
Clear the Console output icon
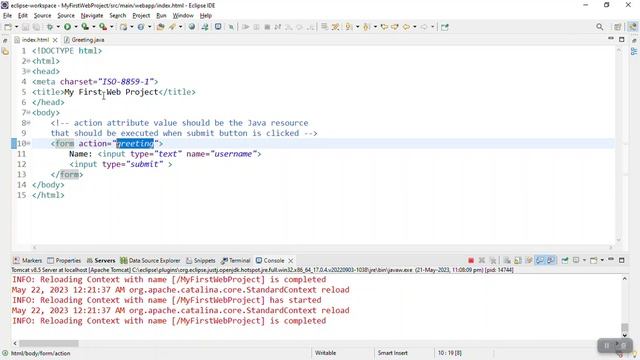507,260
